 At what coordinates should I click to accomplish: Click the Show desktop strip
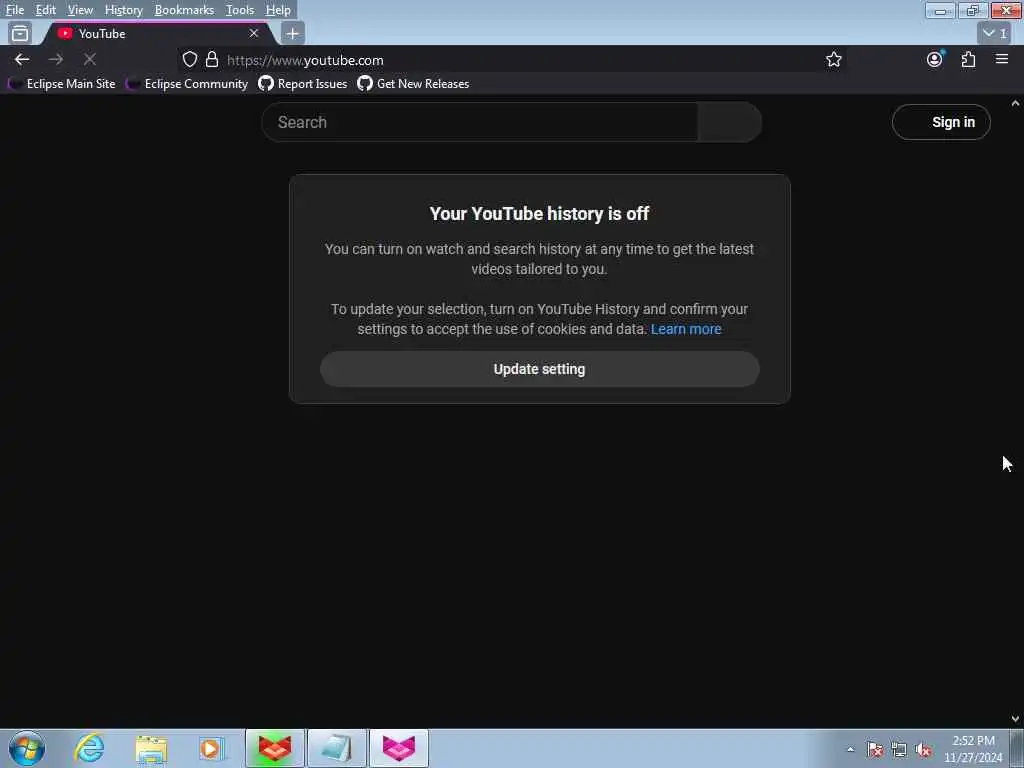click(x=1017, y=748)
